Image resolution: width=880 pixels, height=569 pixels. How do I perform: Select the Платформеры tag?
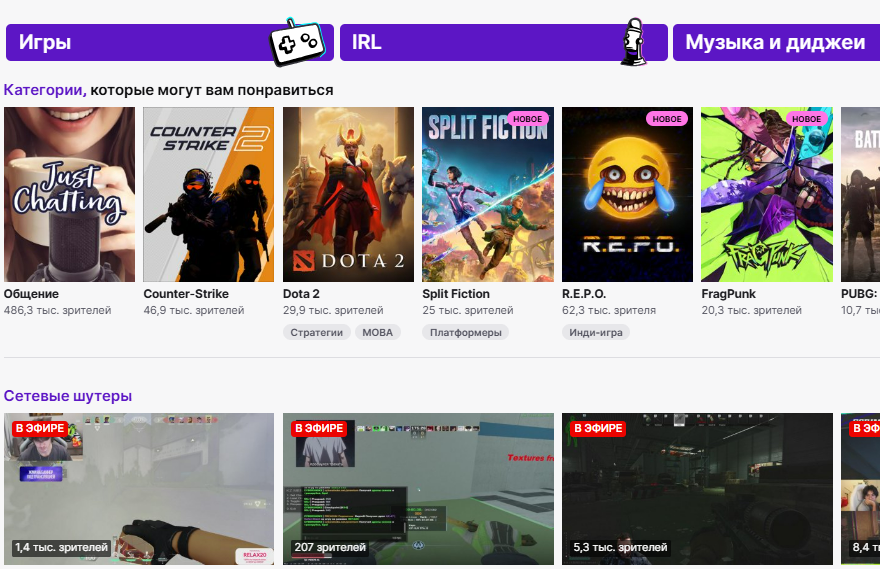(466, 332)
